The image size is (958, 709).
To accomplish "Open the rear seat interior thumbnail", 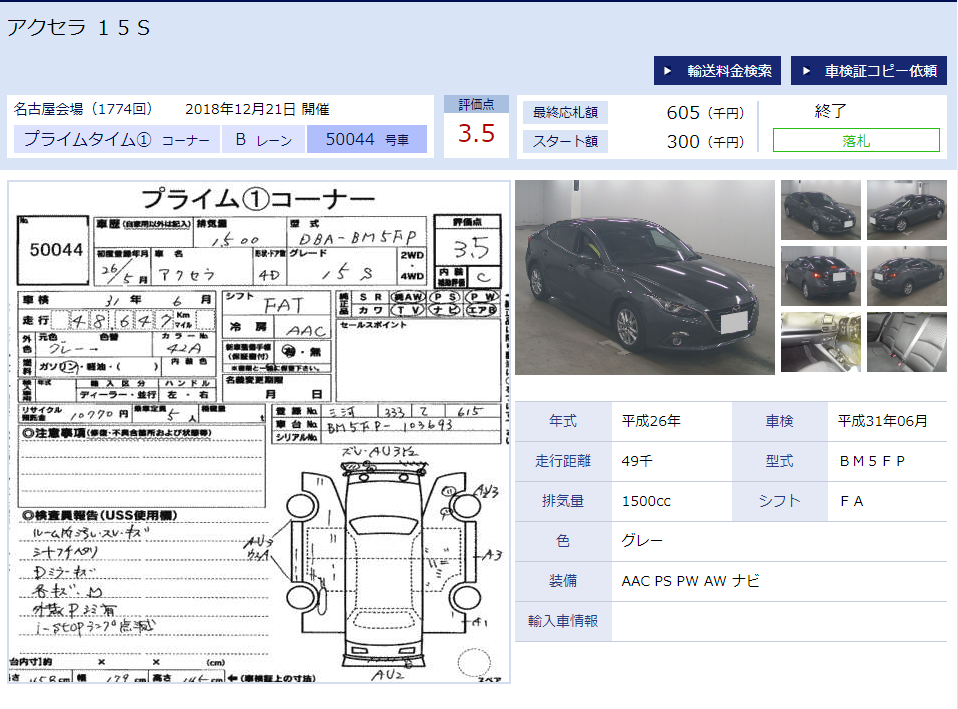I will pos(906,342).
